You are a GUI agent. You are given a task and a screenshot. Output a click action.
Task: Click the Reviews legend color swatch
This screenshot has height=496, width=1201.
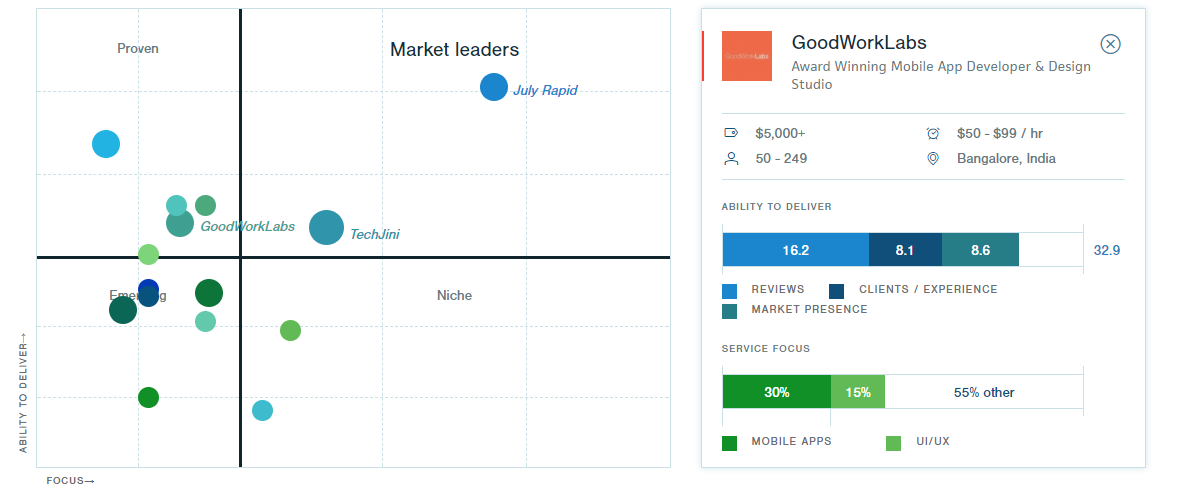[730, 291]
